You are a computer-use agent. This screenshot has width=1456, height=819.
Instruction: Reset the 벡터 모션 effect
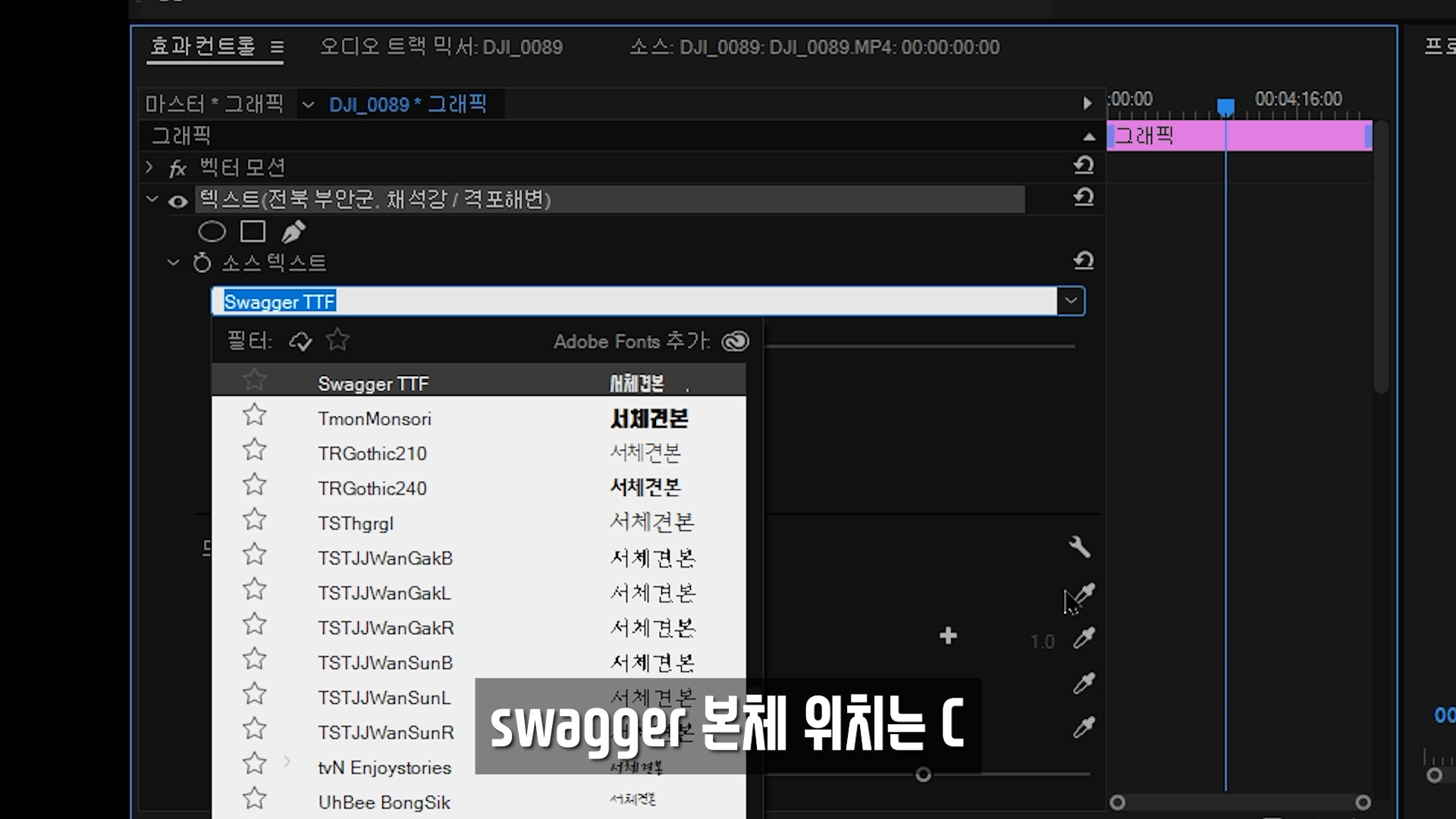coord(1084,165)
